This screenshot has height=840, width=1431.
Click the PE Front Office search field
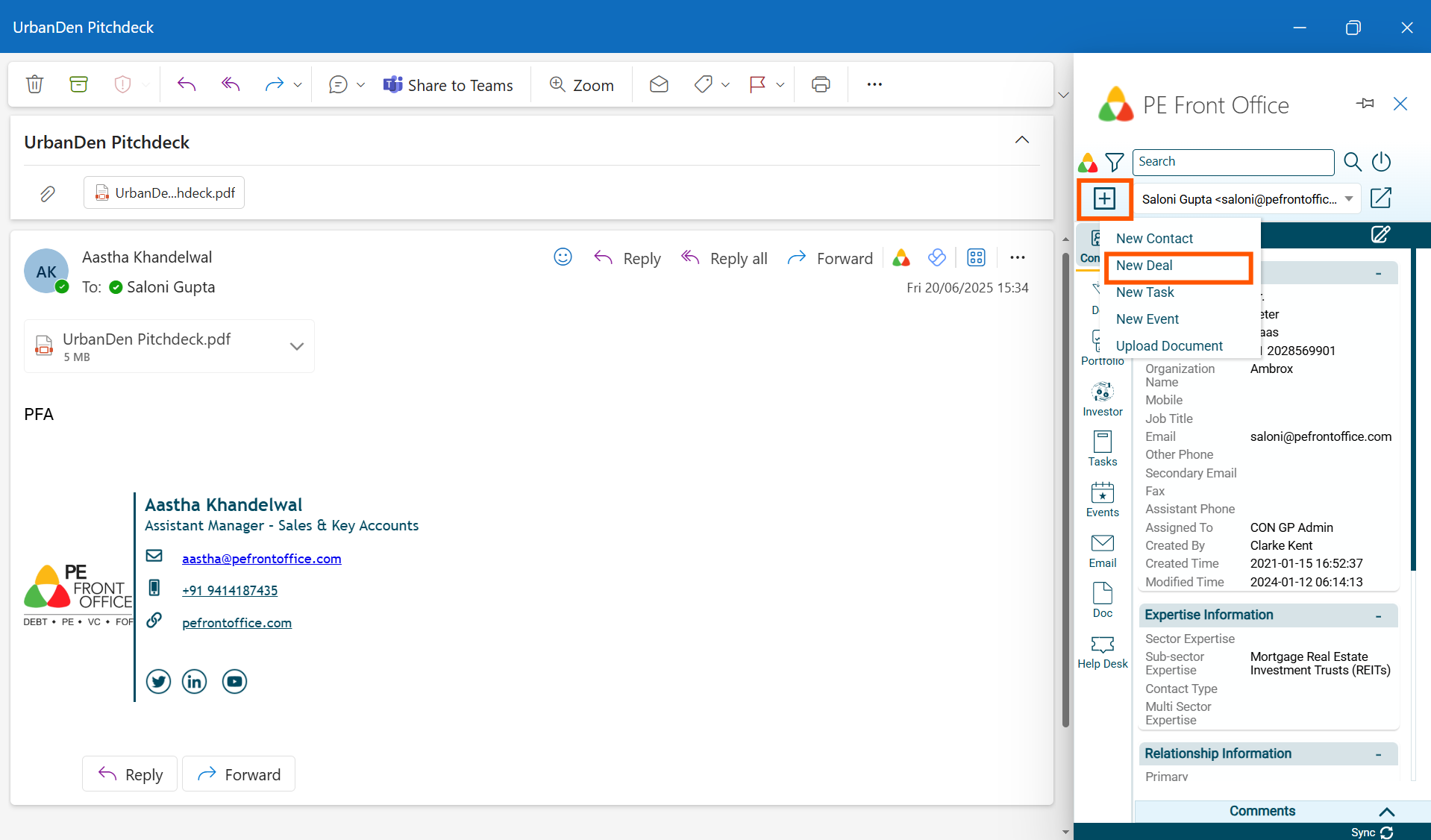1233,162
